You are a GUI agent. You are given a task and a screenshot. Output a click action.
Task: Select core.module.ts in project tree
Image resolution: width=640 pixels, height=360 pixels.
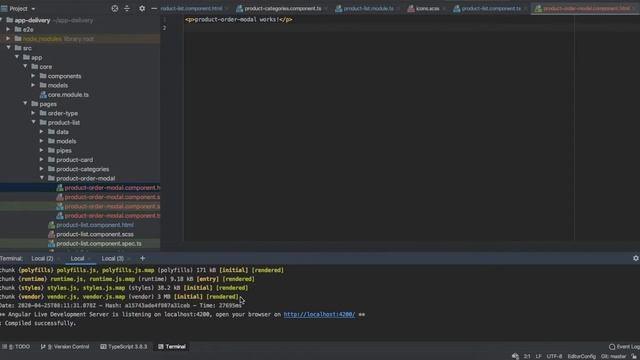pyautogui.click(x=68, y=95)
